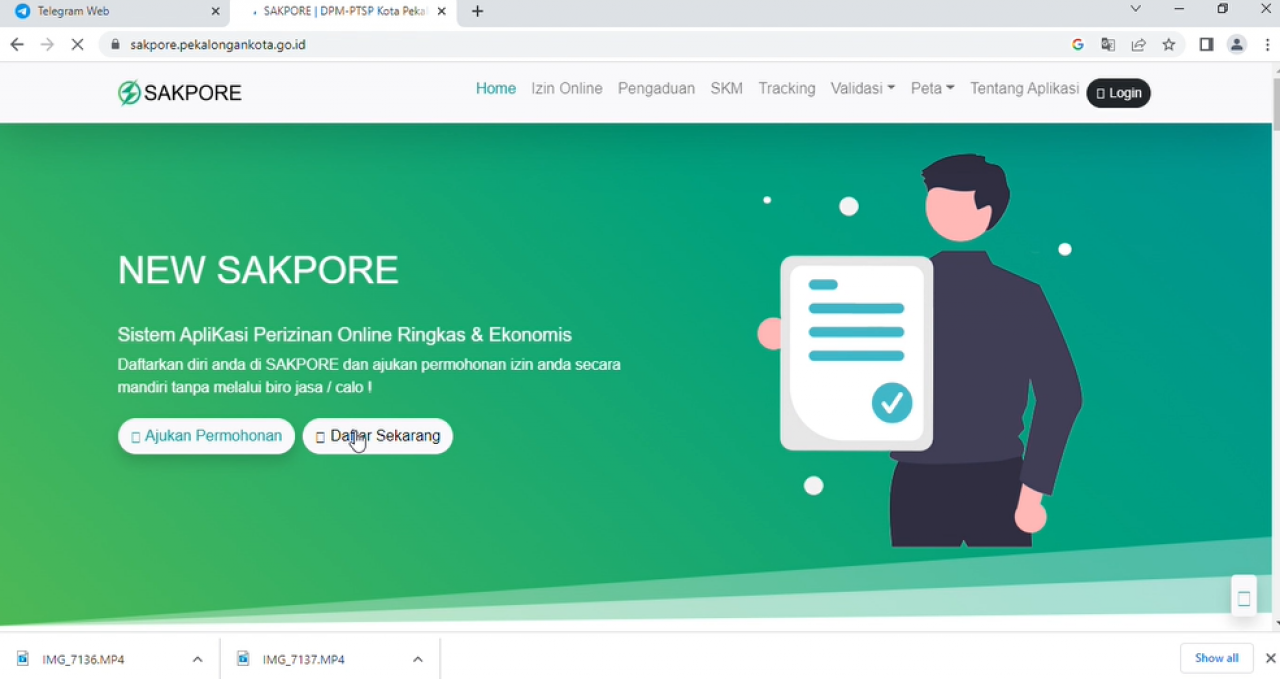Open the IMG_7136.MP4 download

[83, 659]
